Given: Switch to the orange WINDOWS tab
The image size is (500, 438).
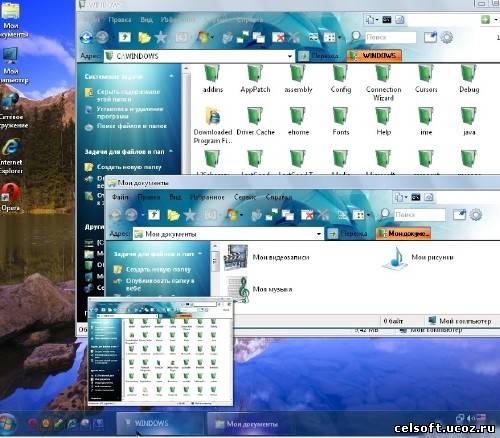Looking at the screenshot, I should 374,55.
